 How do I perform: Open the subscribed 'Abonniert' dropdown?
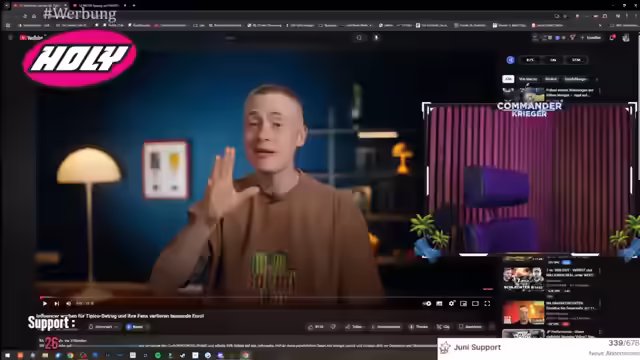[x=104, y=327]
